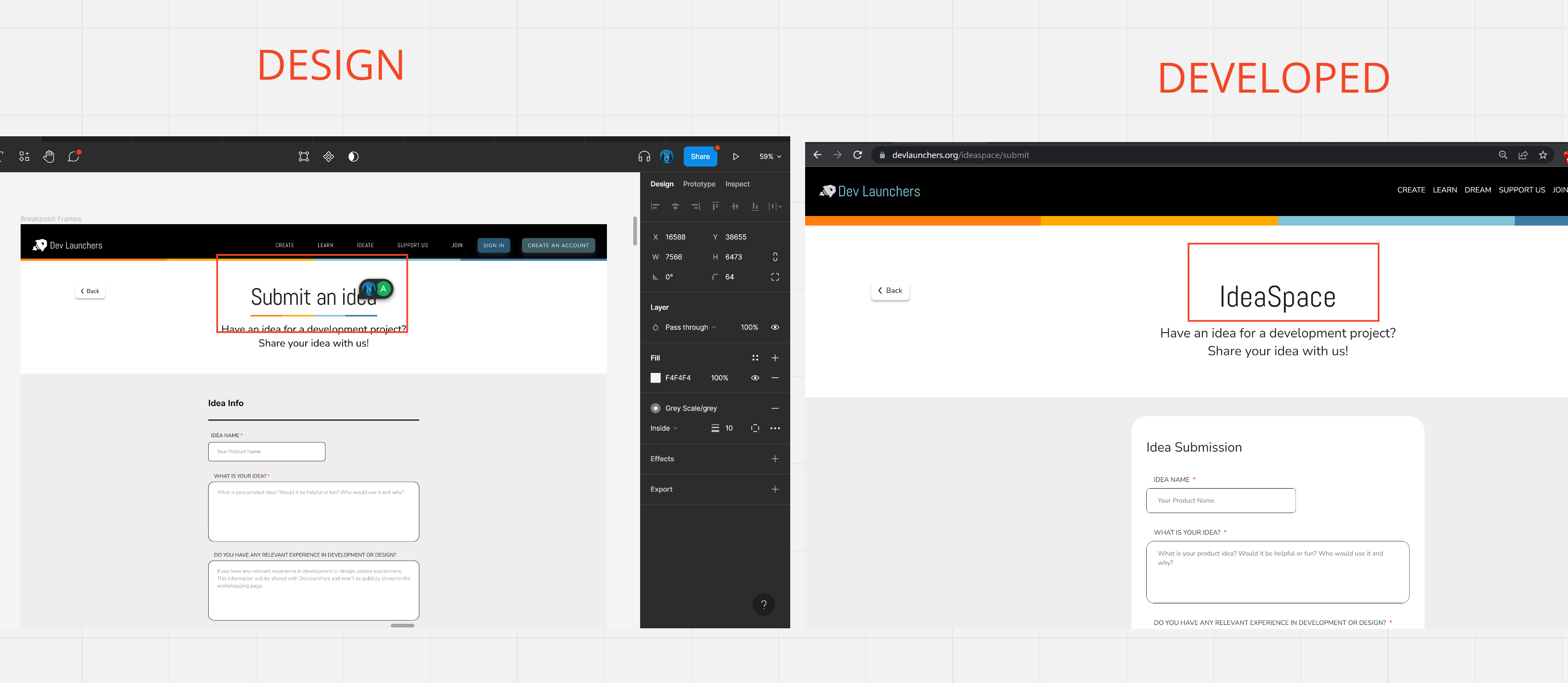This screenshot has height=683, width=1568.
Task: Click the Share button in Figma
Action: click(700, 156)
